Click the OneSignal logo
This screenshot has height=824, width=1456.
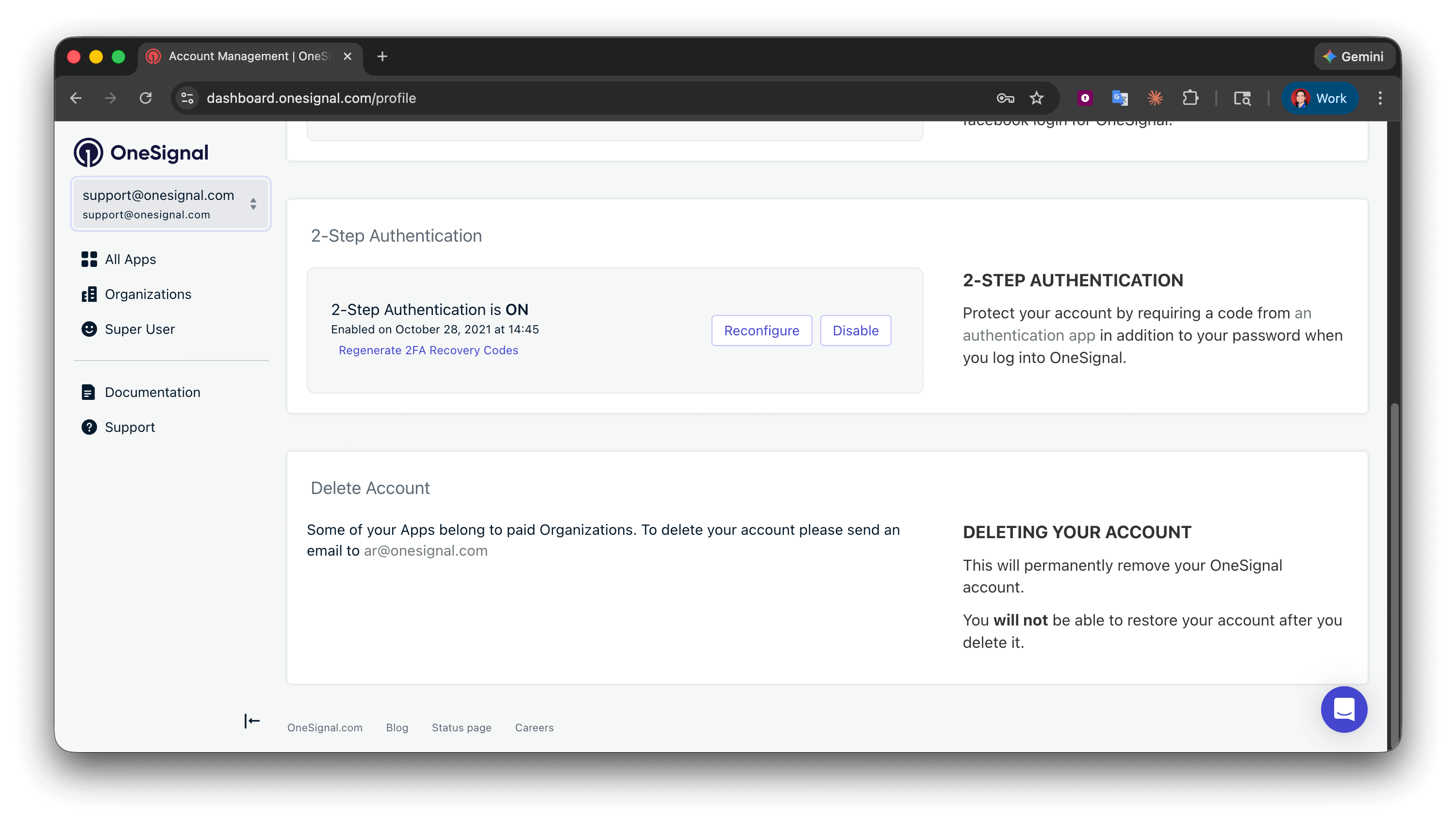pyautogui.click(x=141, y=152)
